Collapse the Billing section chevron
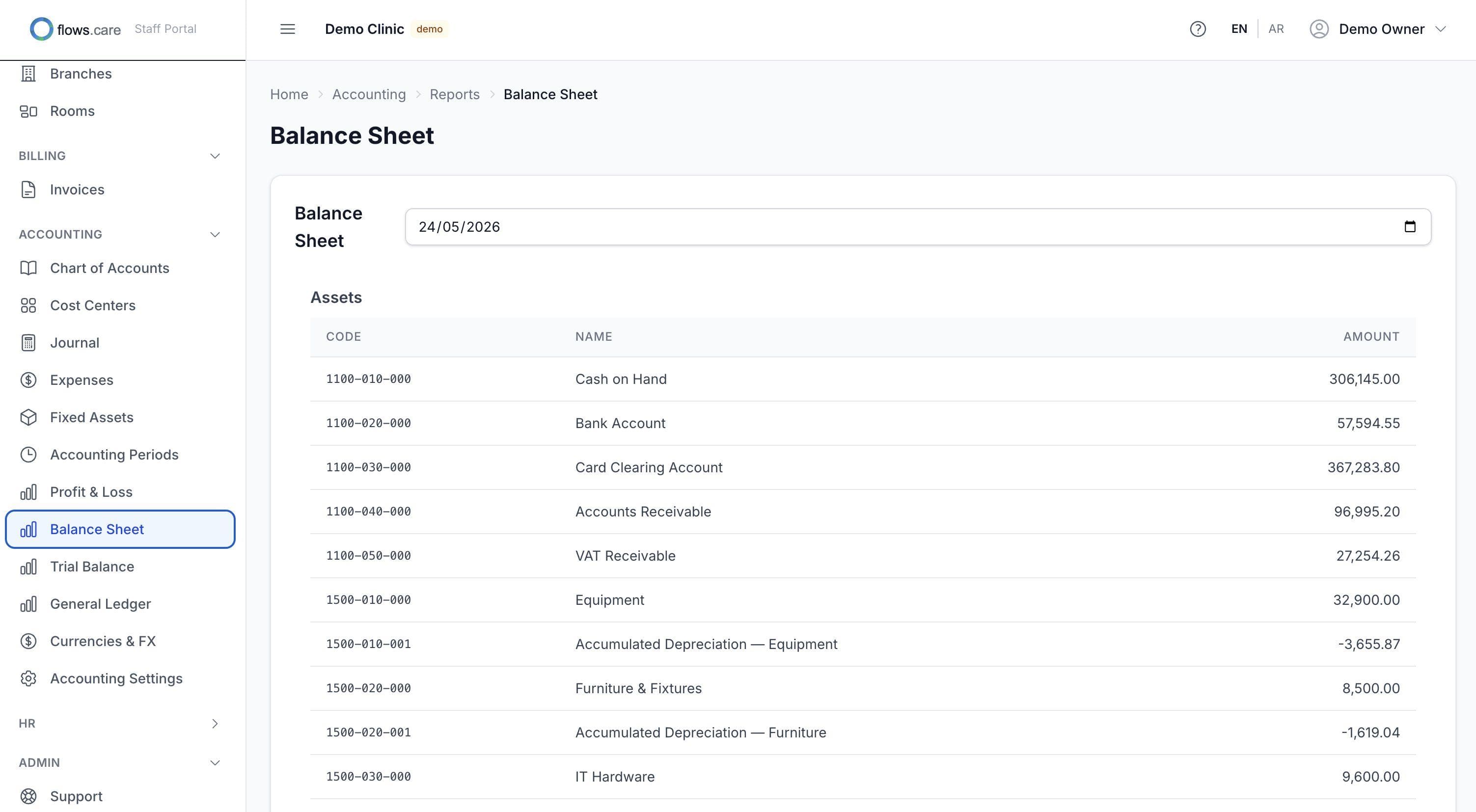 (215, 156)
